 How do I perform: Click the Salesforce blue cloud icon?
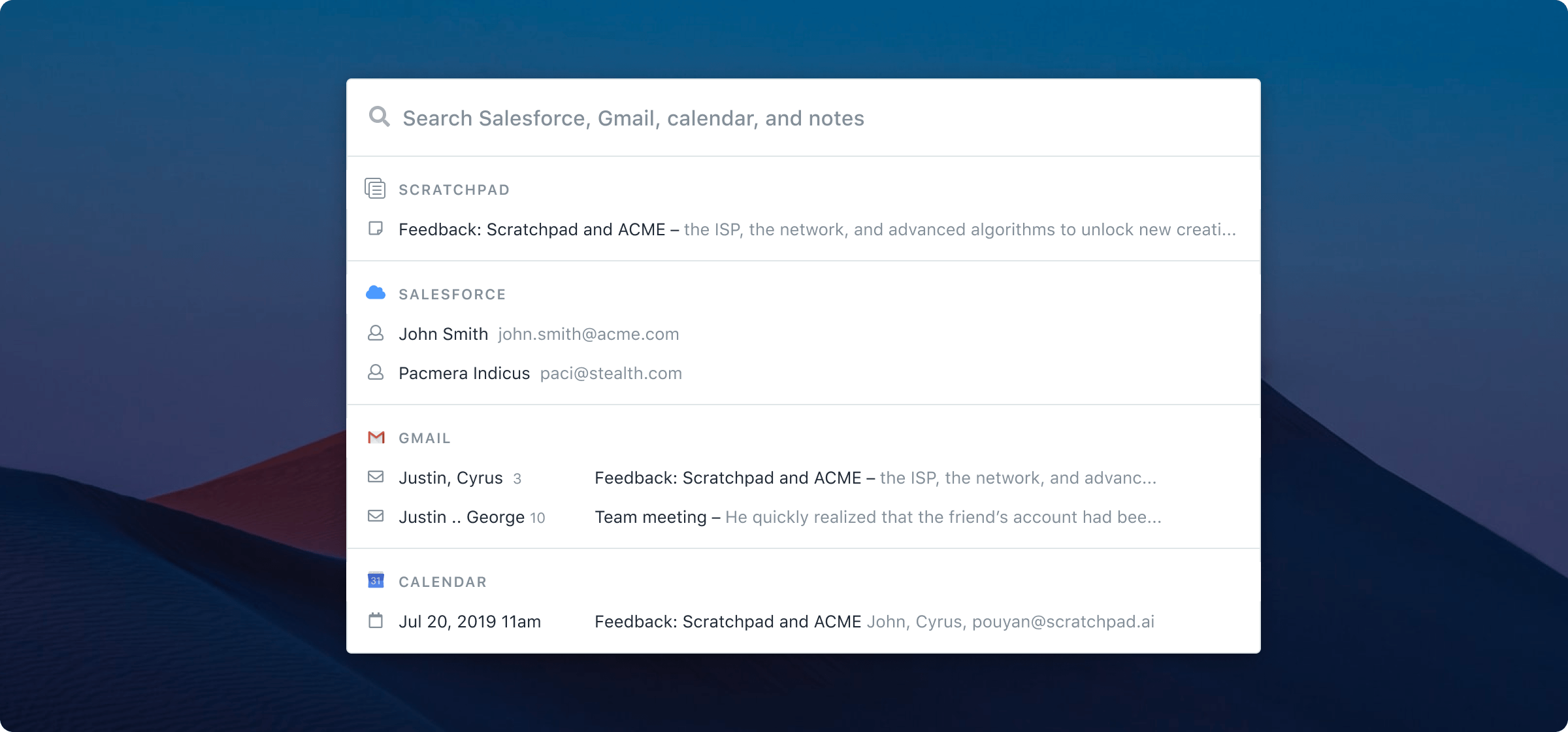pos(375,293)
